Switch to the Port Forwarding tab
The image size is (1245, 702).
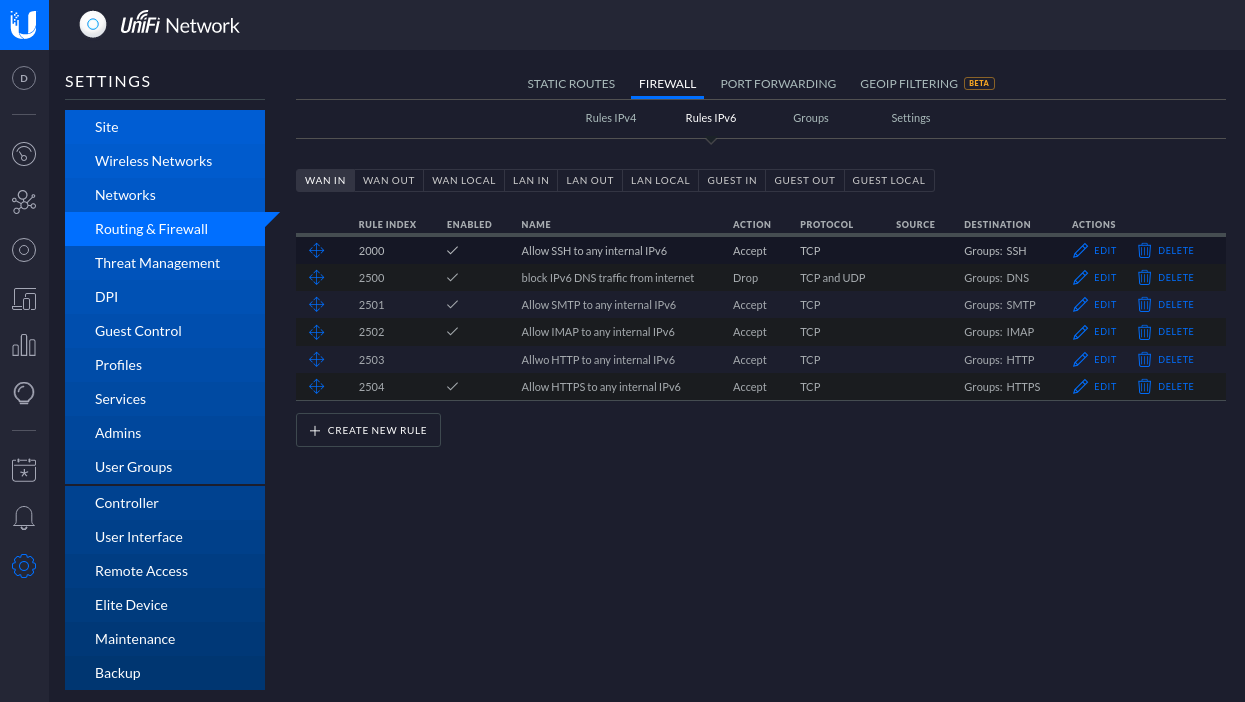coord(778,84)
